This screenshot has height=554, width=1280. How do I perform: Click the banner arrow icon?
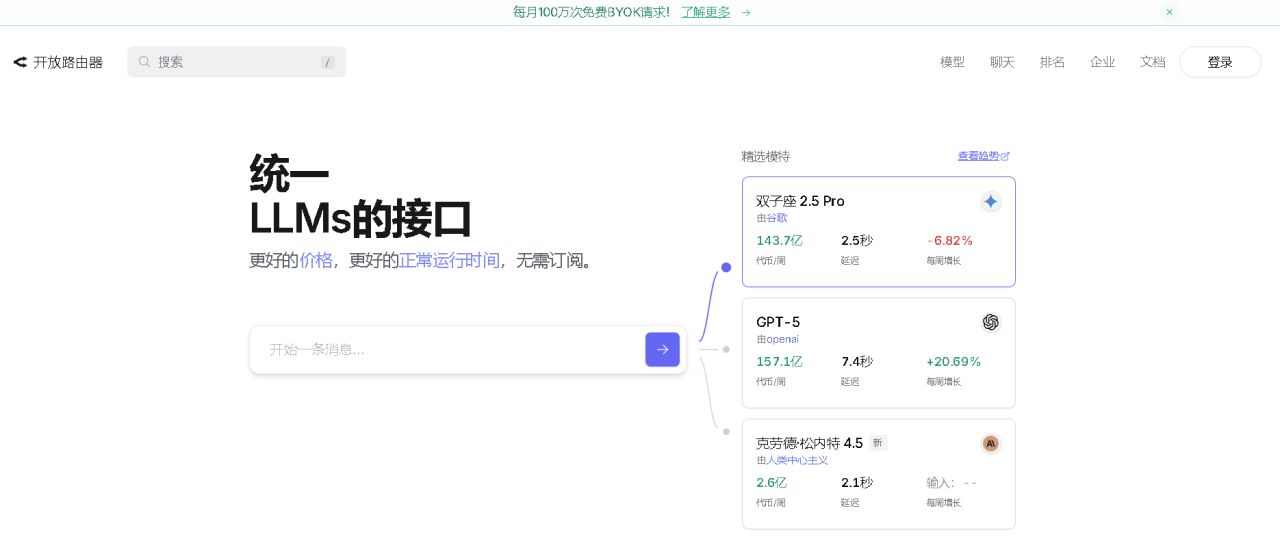click(x=746, y=12)
